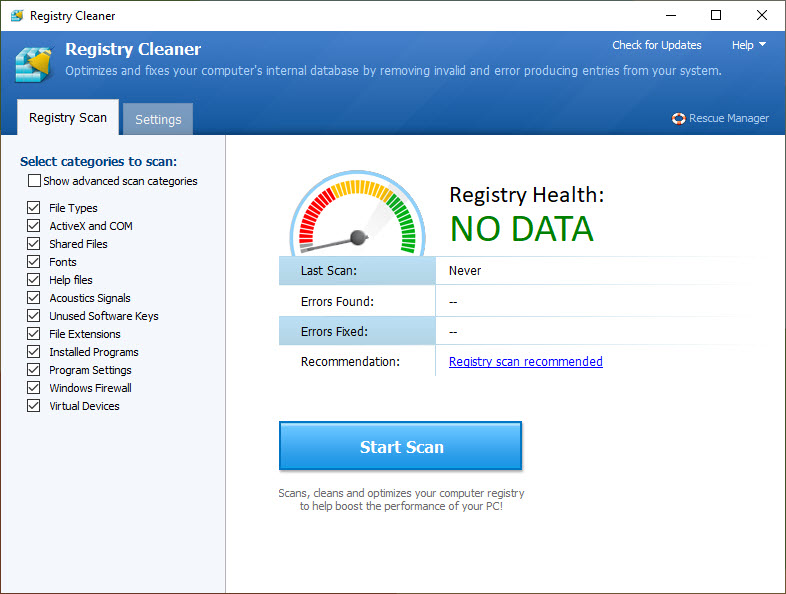This screenshot has width=786, height=594.
Task: Click the title bar Registry Cleaner app icon
Action: tap(17, 16)
